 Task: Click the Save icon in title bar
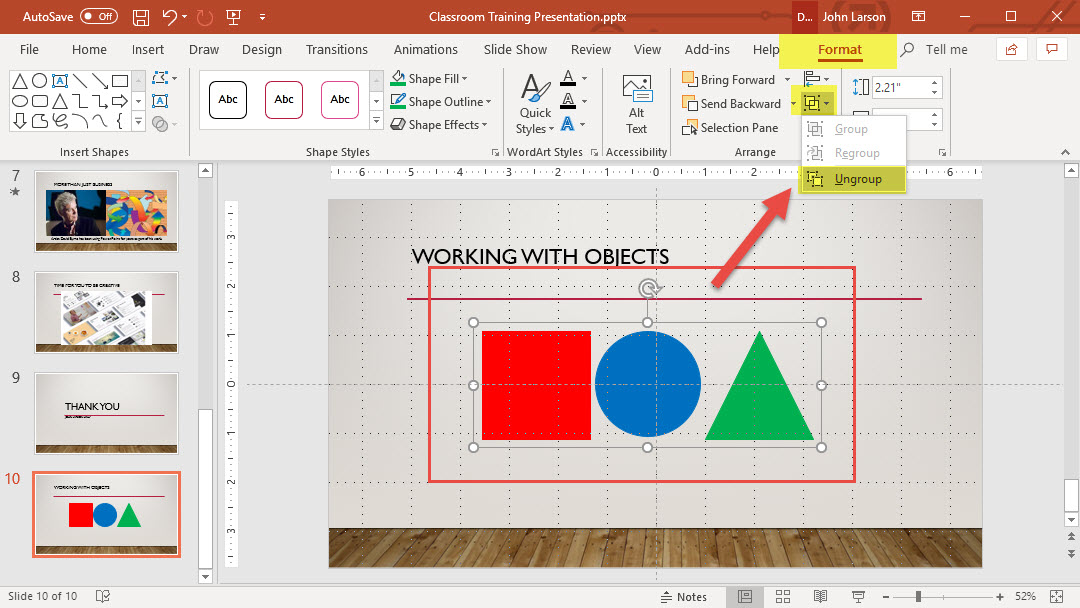coord(141,17)
